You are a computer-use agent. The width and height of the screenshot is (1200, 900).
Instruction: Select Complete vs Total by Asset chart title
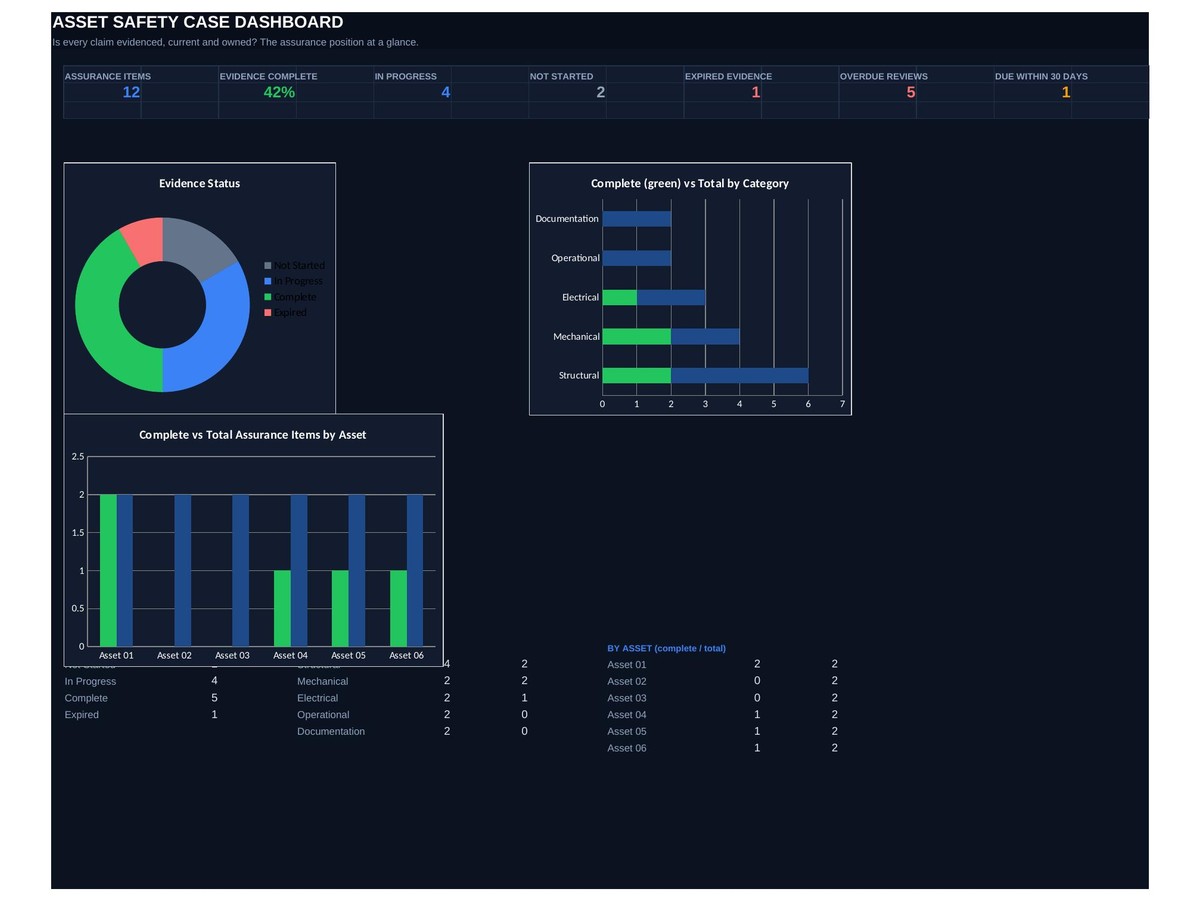pos(253,435)
